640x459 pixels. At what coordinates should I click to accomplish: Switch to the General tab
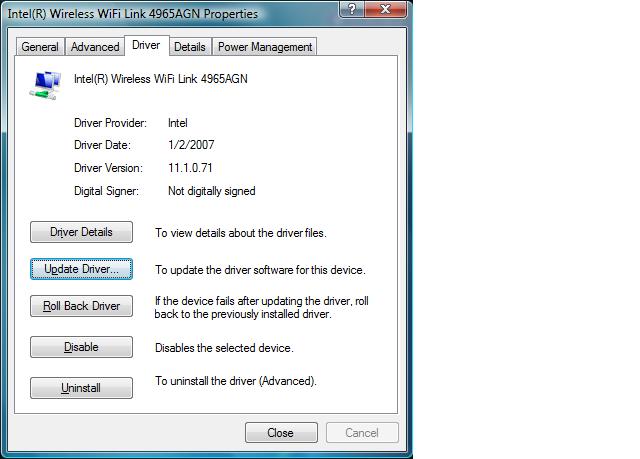[40, 47]
